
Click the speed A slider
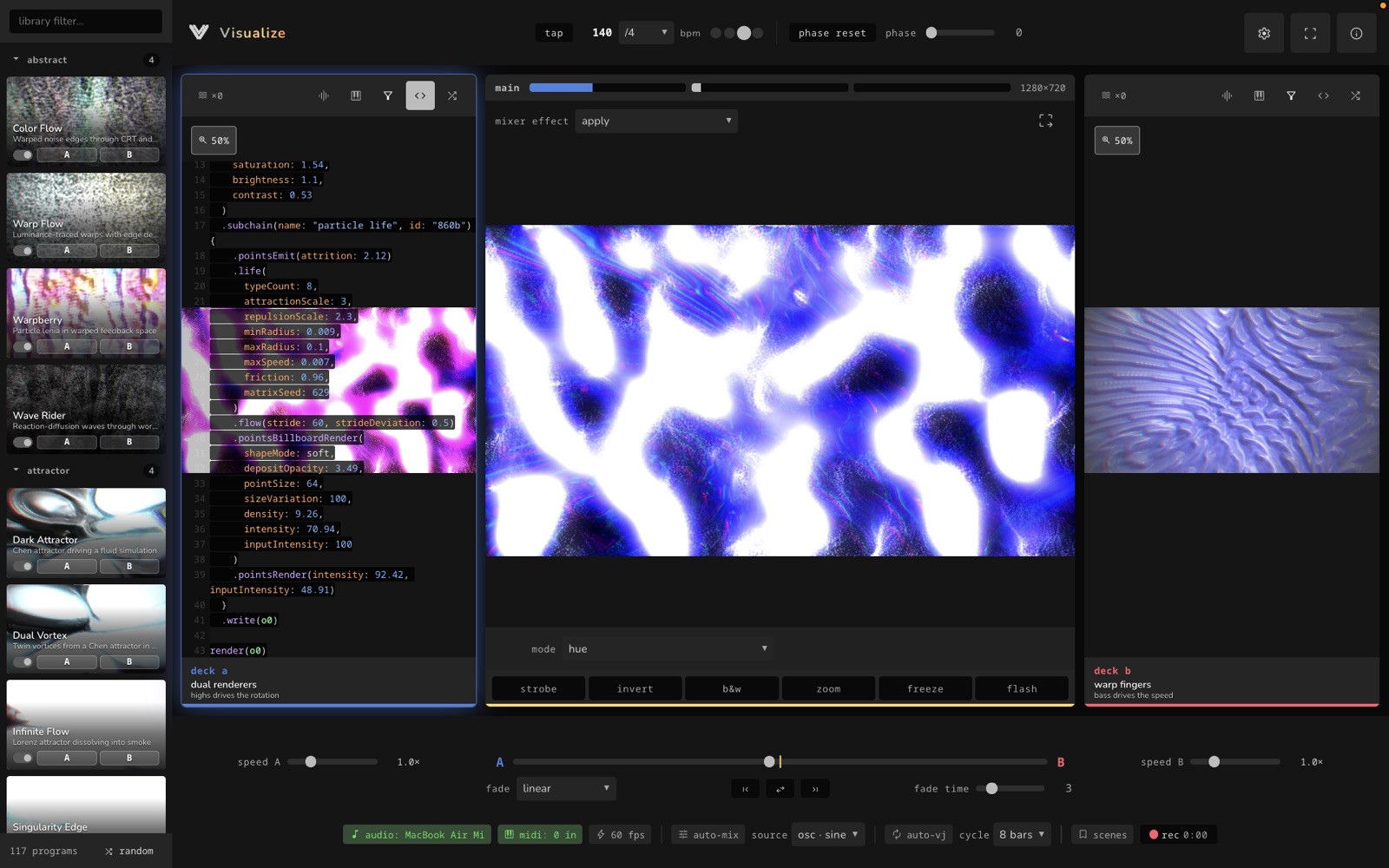tap(332, 761)
